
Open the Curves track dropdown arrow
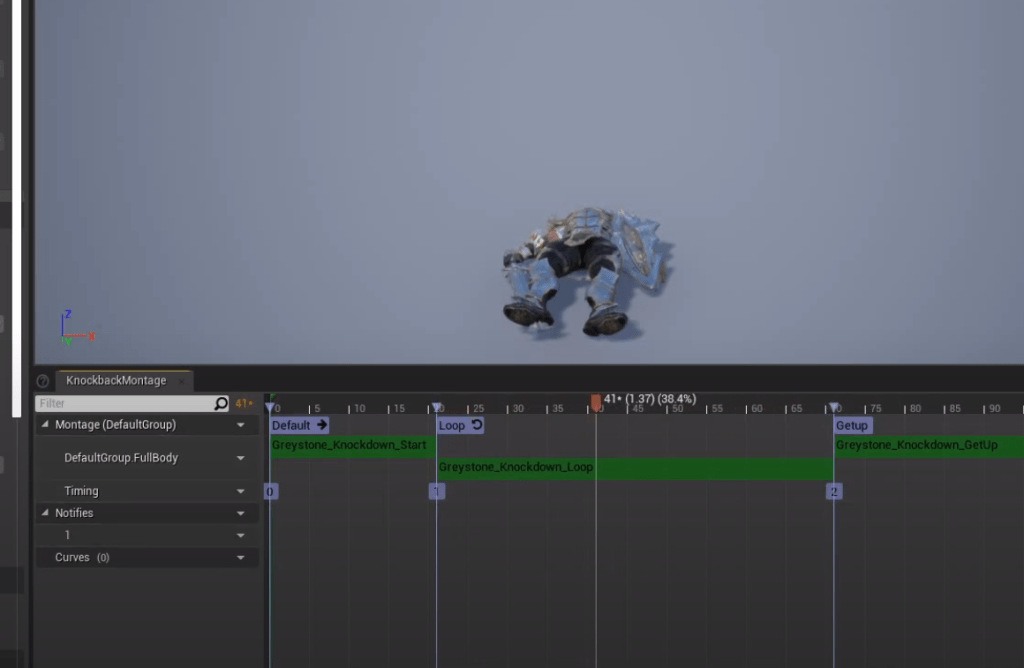240,558
